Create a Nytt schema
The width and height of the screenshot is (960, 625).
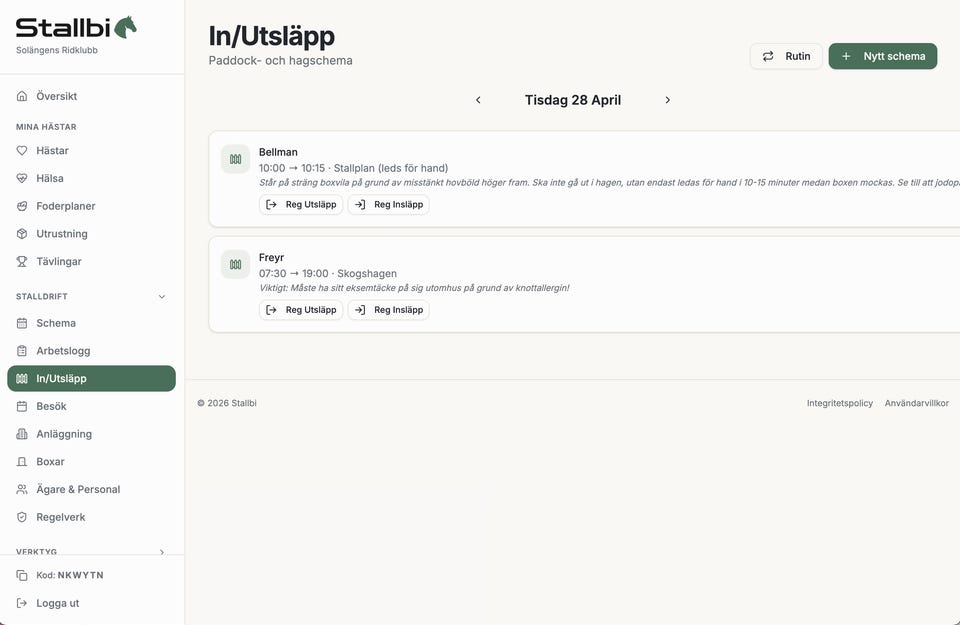pos(883,56)
